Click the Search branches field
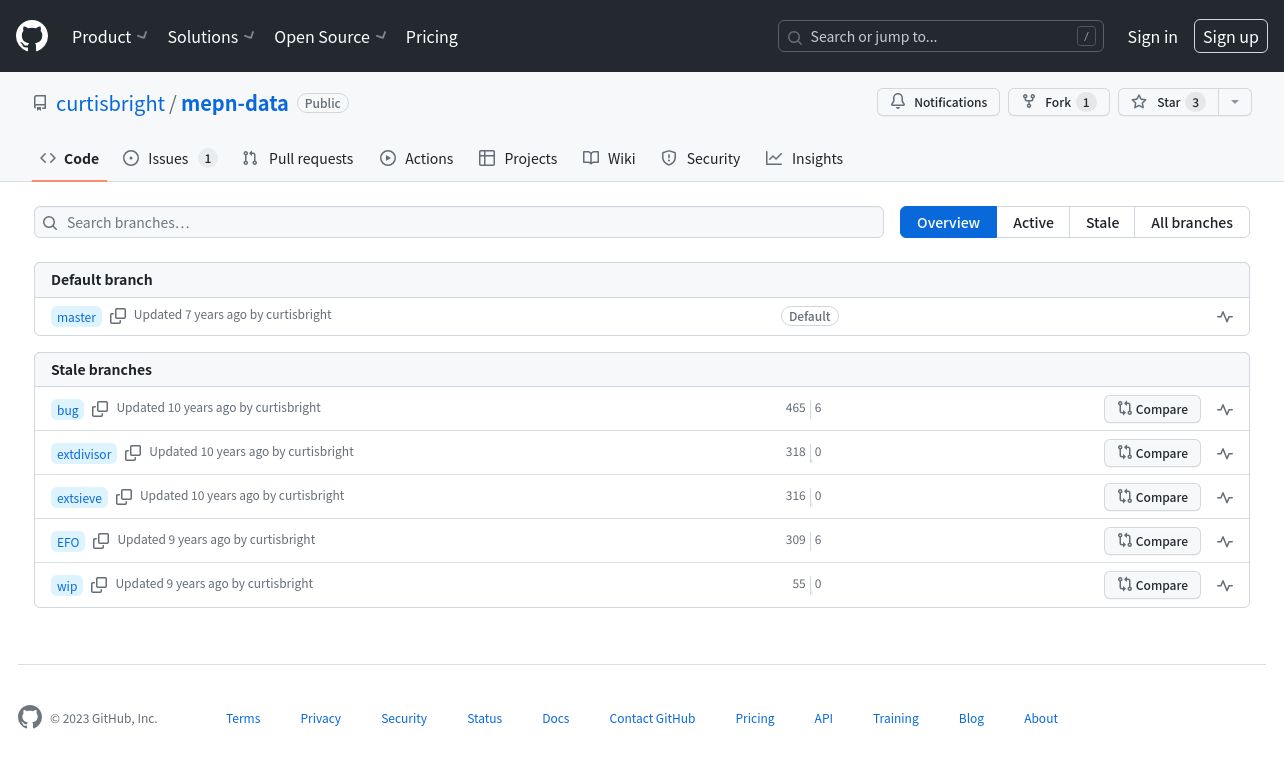This screenshot has height=778, width=1284. (x=459, y=222)
